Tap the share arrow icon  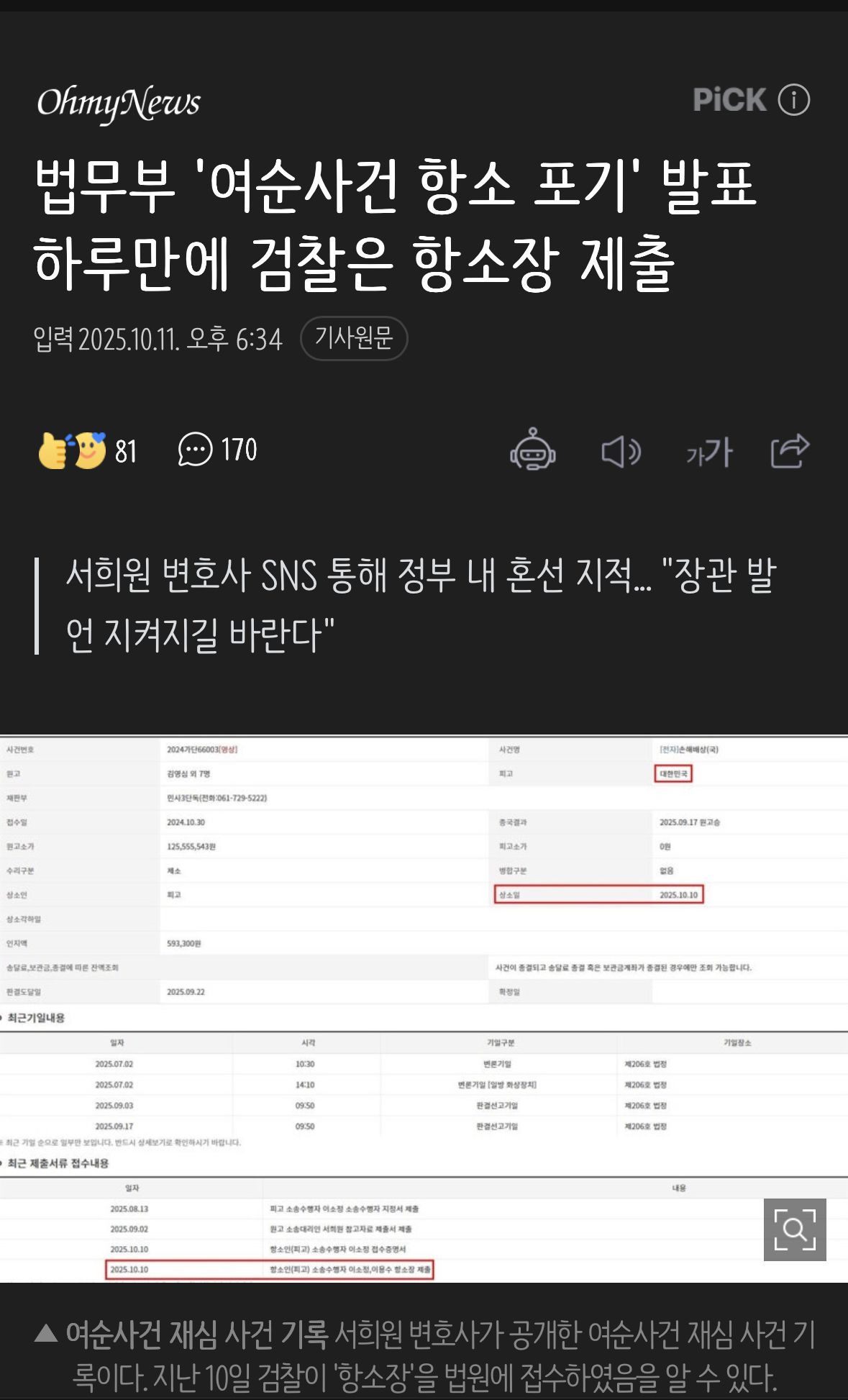point(790,451)
